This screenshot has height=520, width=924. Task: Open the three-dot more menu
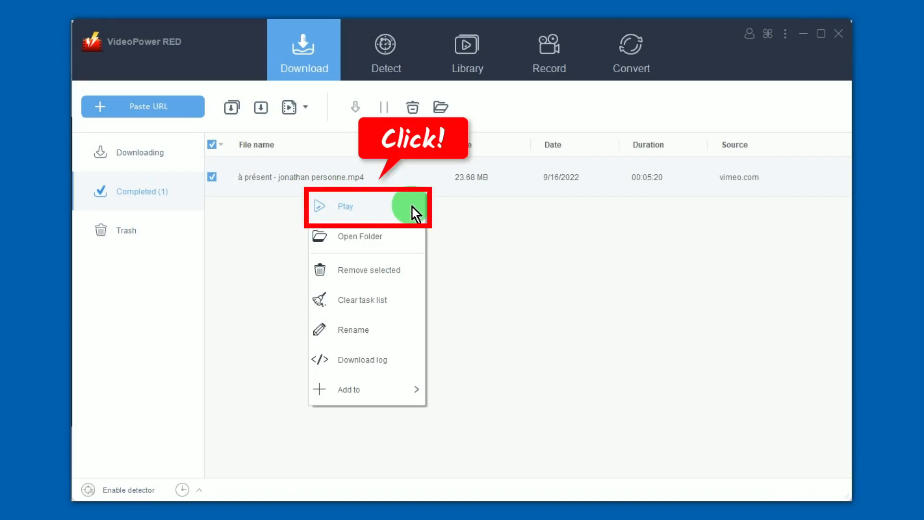[x=785, y=34]
